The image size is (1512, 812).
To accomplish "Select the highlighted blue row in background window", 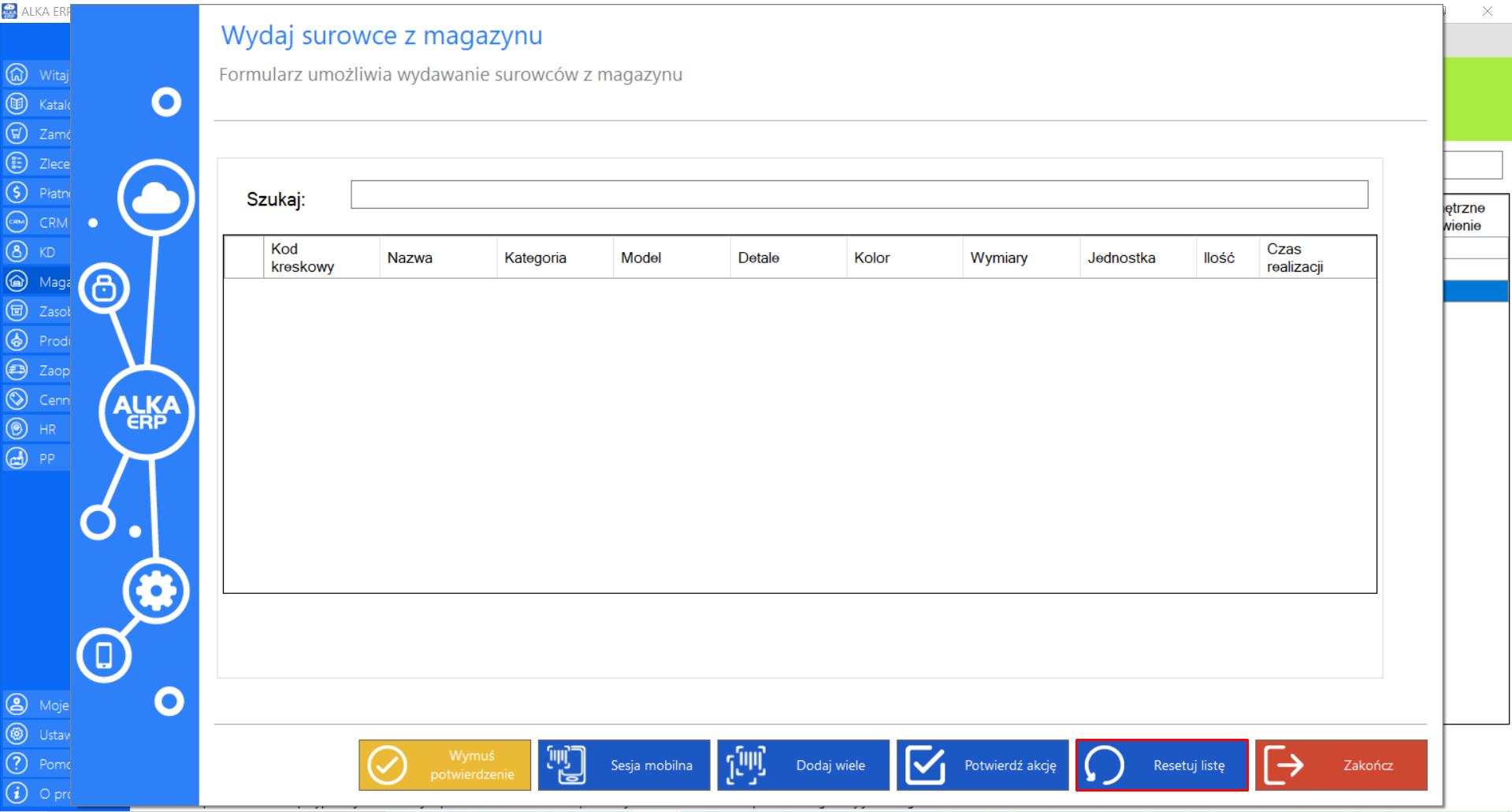I will tap(1477, 291).
